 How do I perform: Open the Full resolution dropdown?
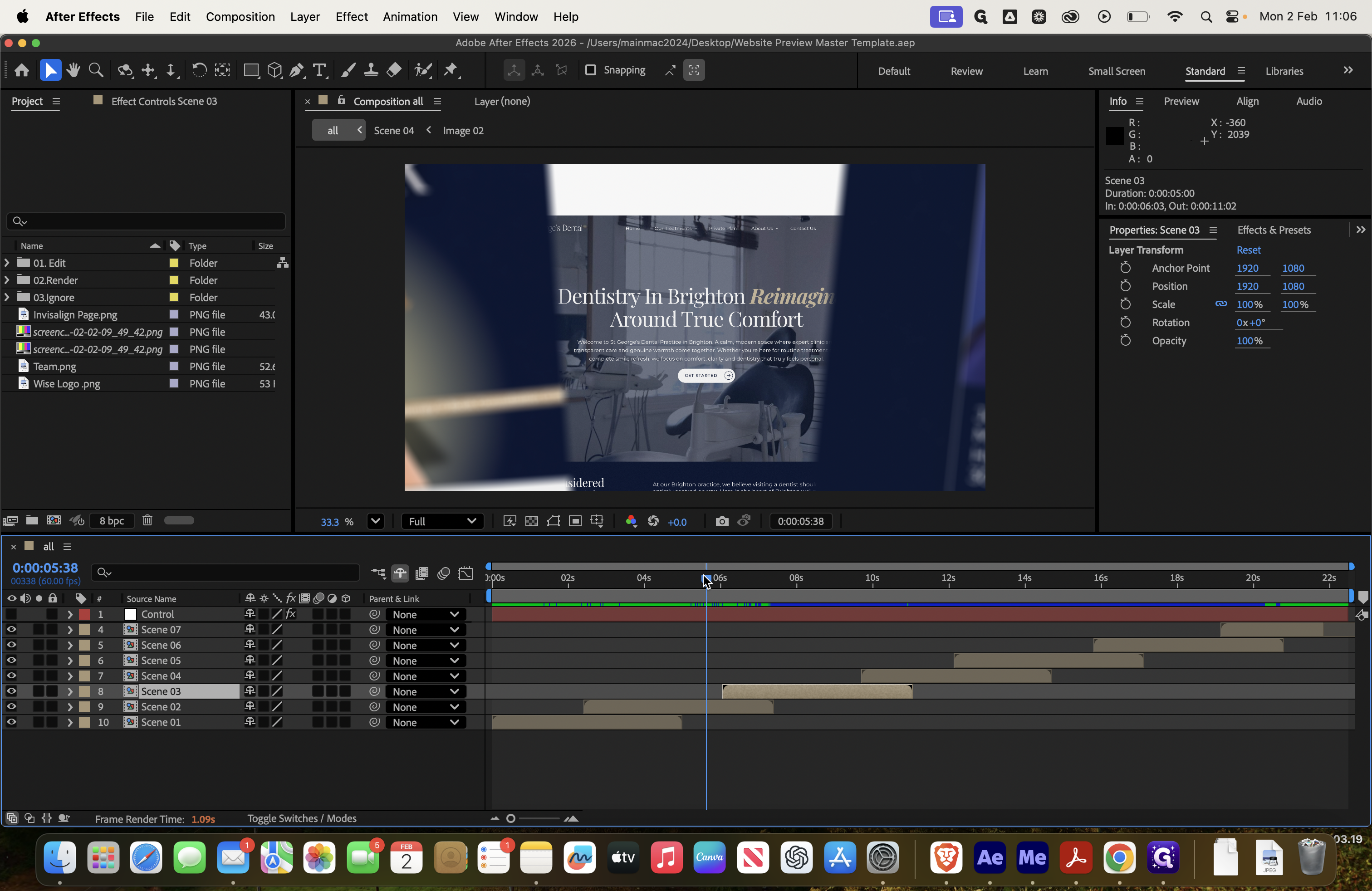[x=442, y=522]
